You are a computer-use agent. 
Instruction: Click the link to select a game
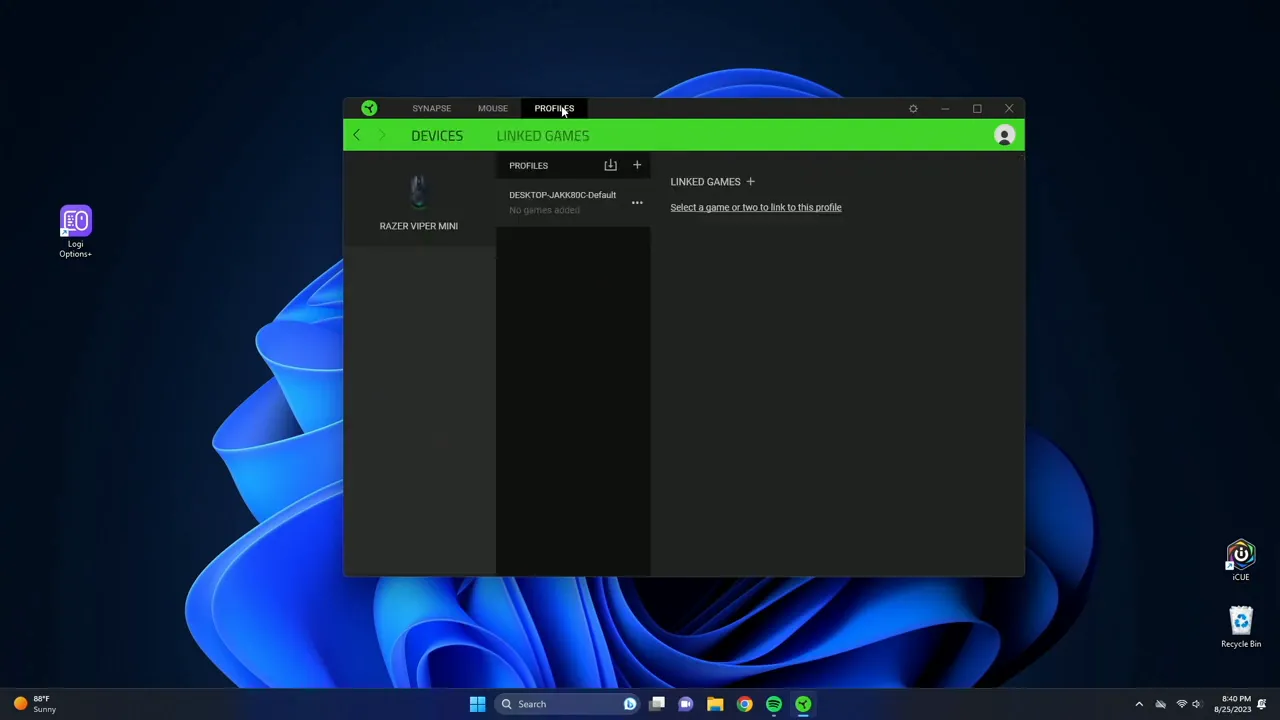[x=755, y=207]
